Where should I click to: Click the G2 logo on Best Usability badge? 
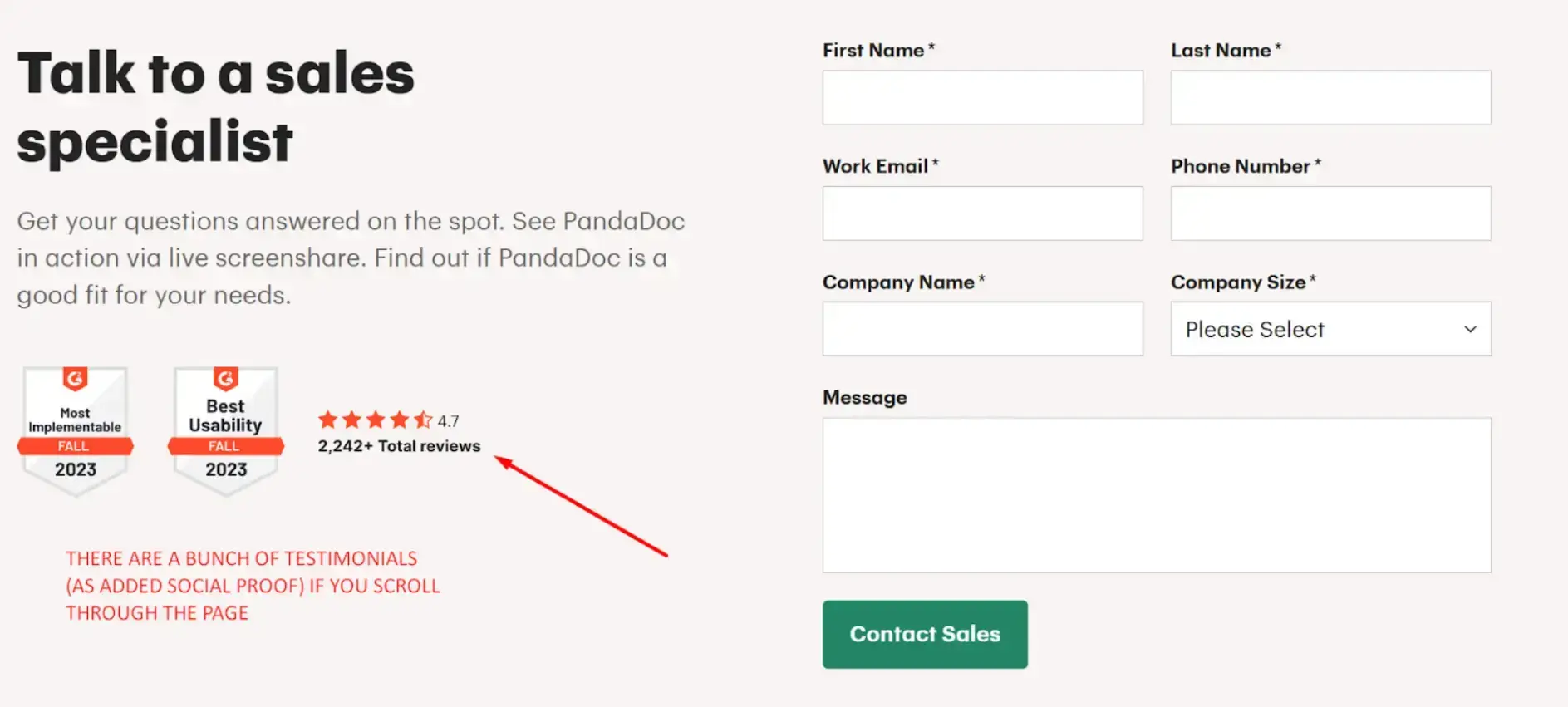[225, 379]
